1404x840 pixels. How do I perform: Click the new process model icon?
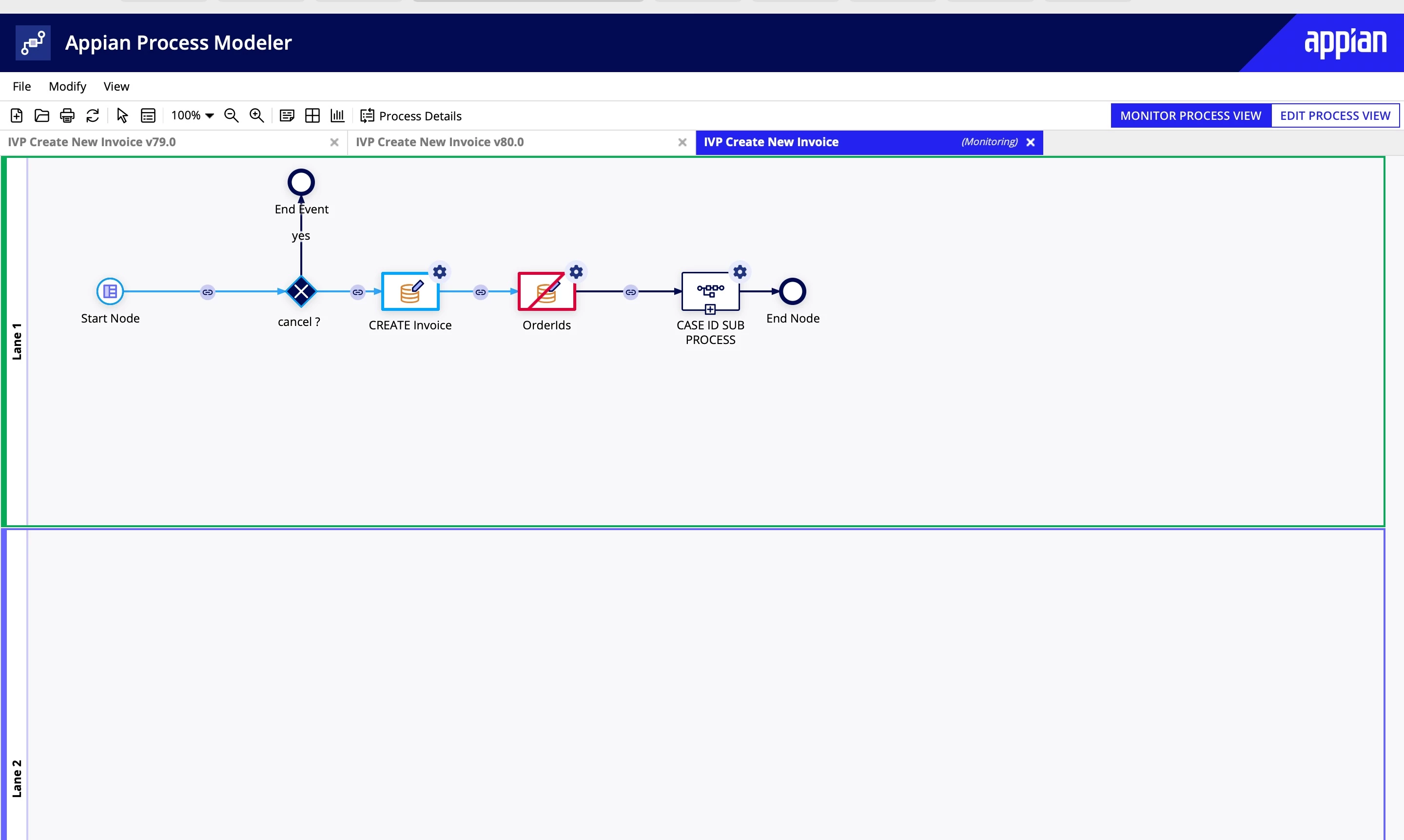(17, 115)
